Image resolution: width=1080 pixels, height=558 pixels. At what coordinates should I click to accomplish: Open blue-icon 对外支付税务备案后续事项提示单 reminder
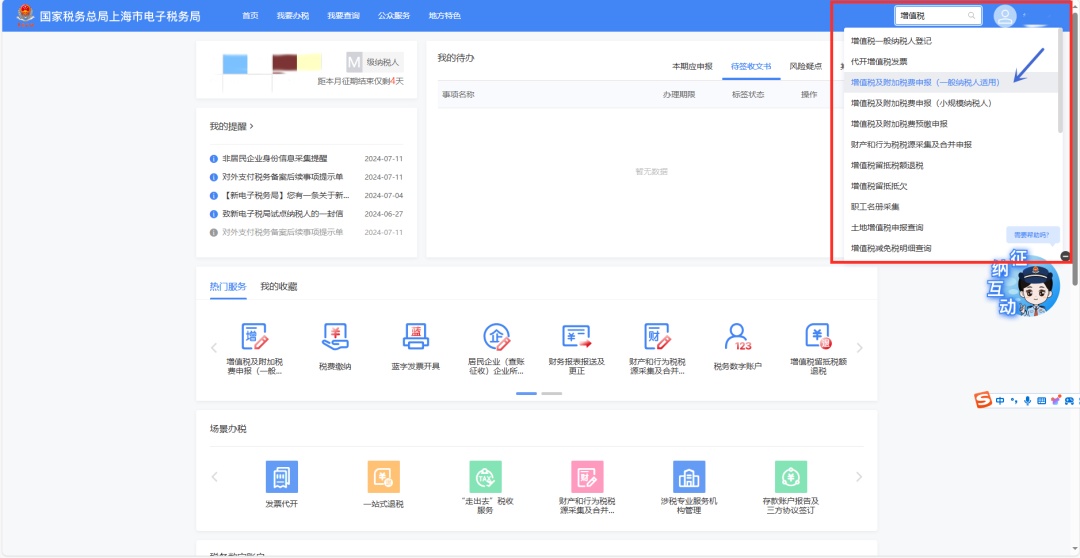point(282,177)
